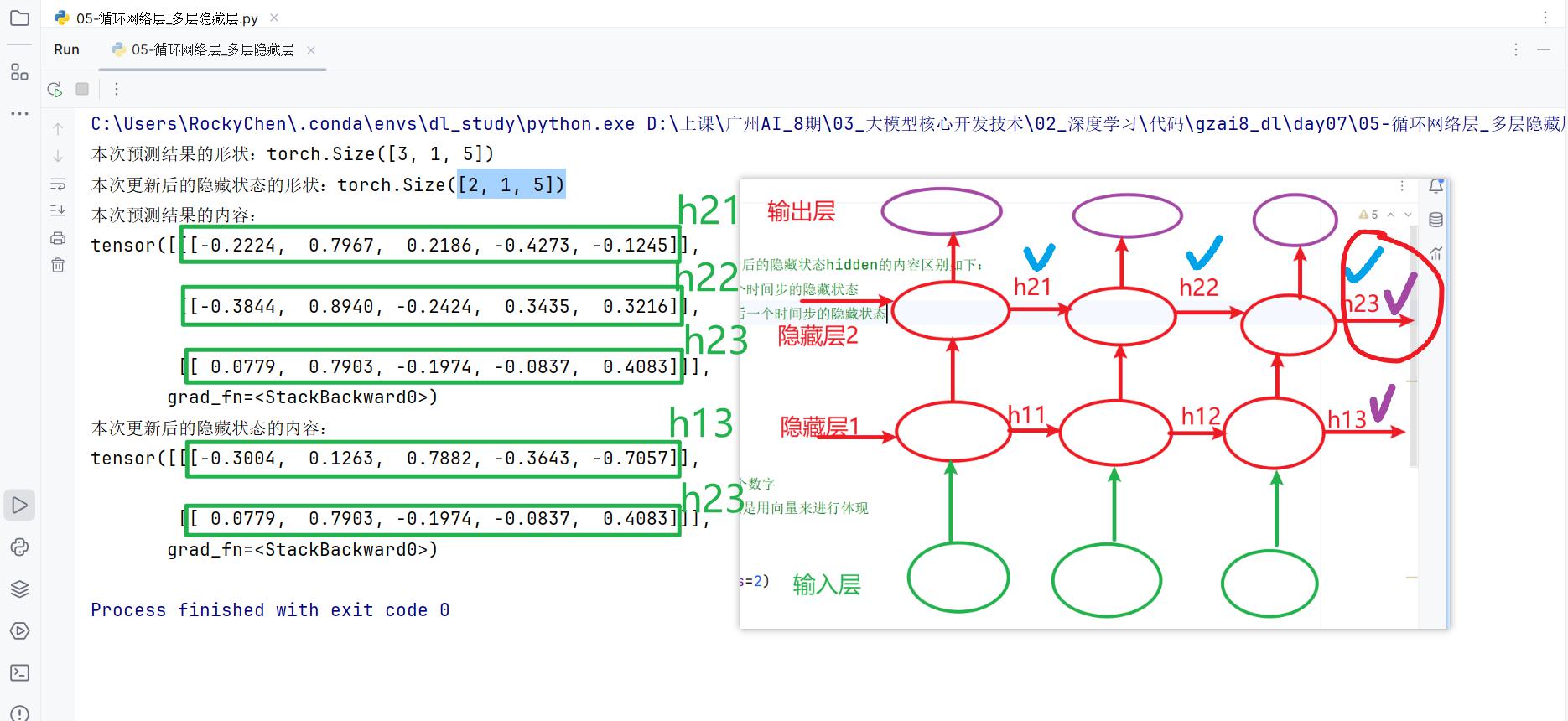Hide the Run tool window
Viewport: 1568px width, 721px height.
click(1544, 50)
